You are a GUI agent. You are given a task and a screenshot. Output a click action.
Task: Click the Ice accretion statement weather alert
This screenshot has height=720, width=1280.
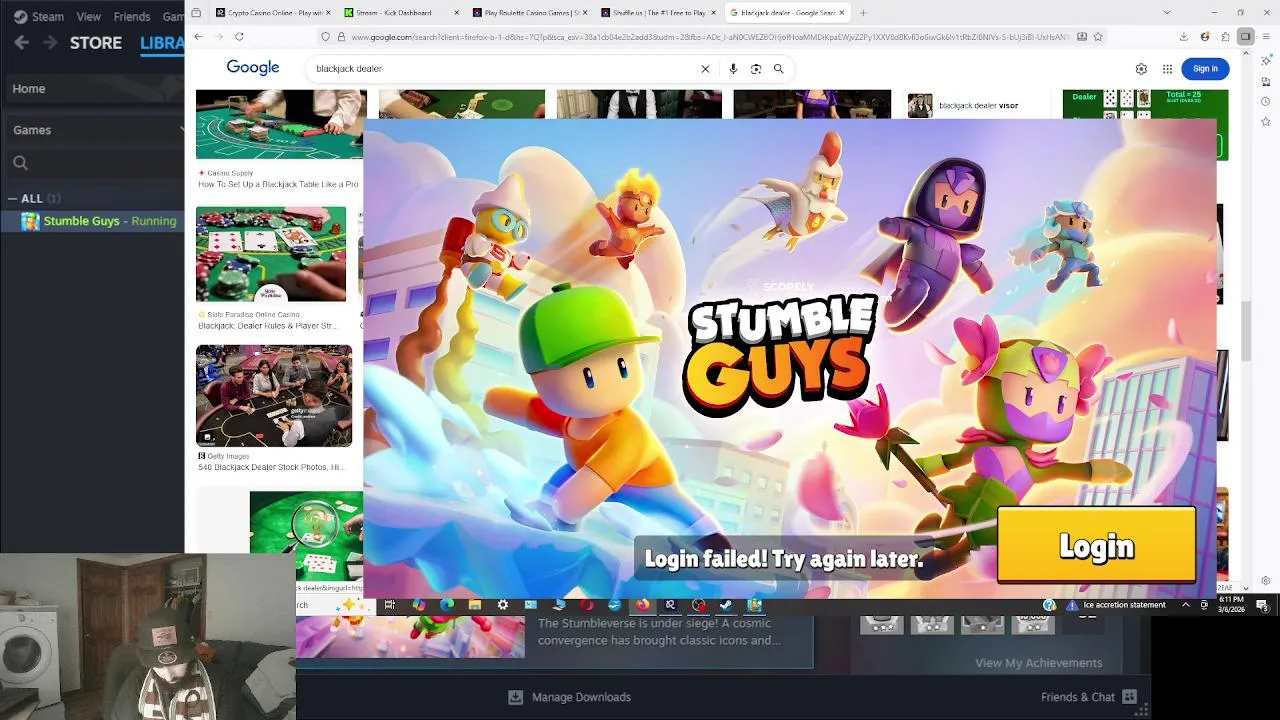tap(1117, 605)
